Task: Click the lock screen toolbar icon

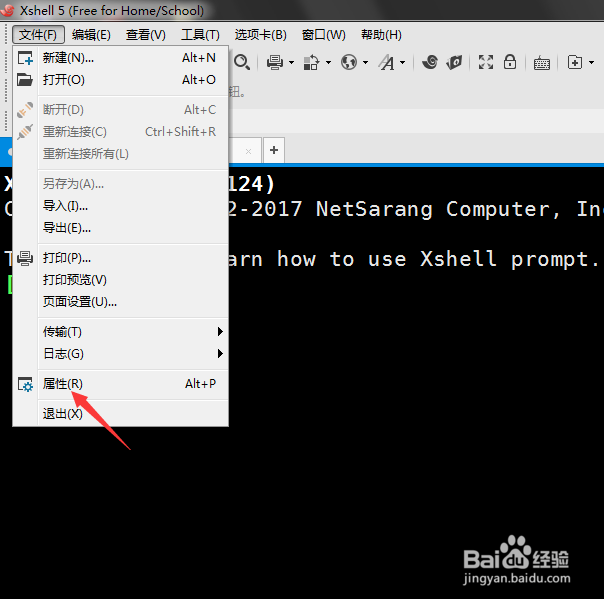Action: 510,62
